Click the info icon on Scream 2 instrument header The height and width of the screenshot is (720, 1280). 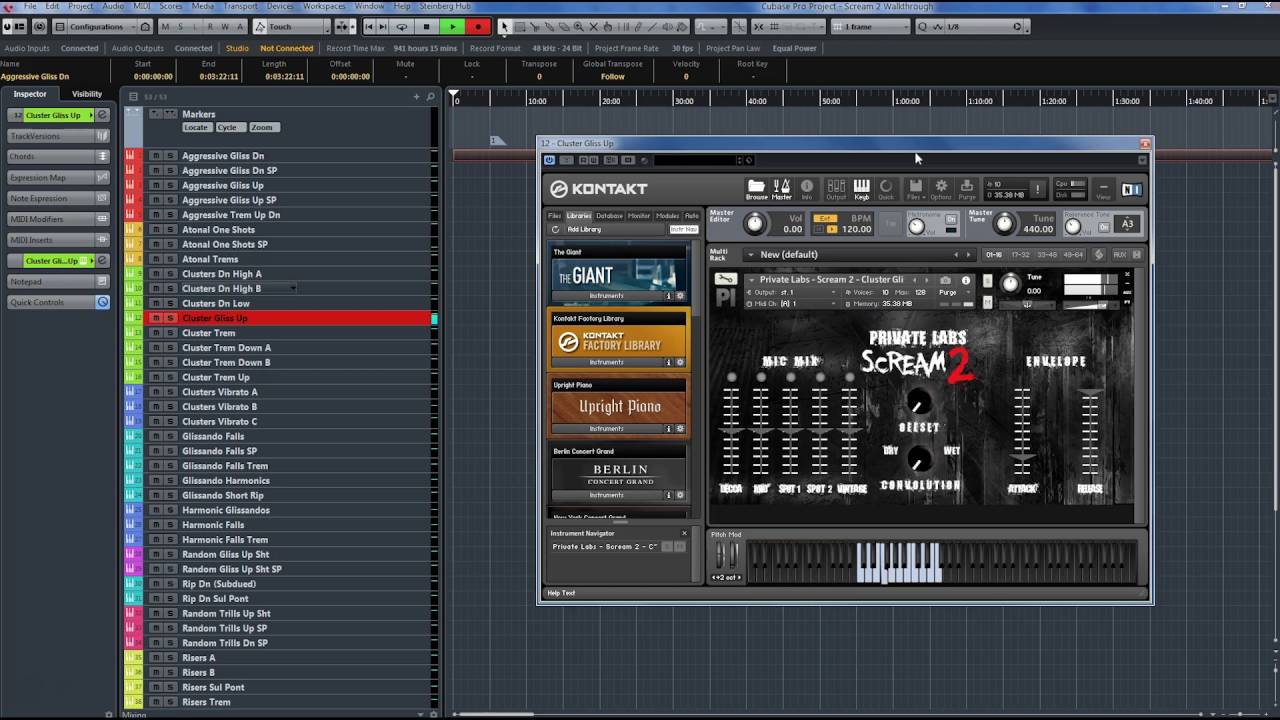(965, 280)
